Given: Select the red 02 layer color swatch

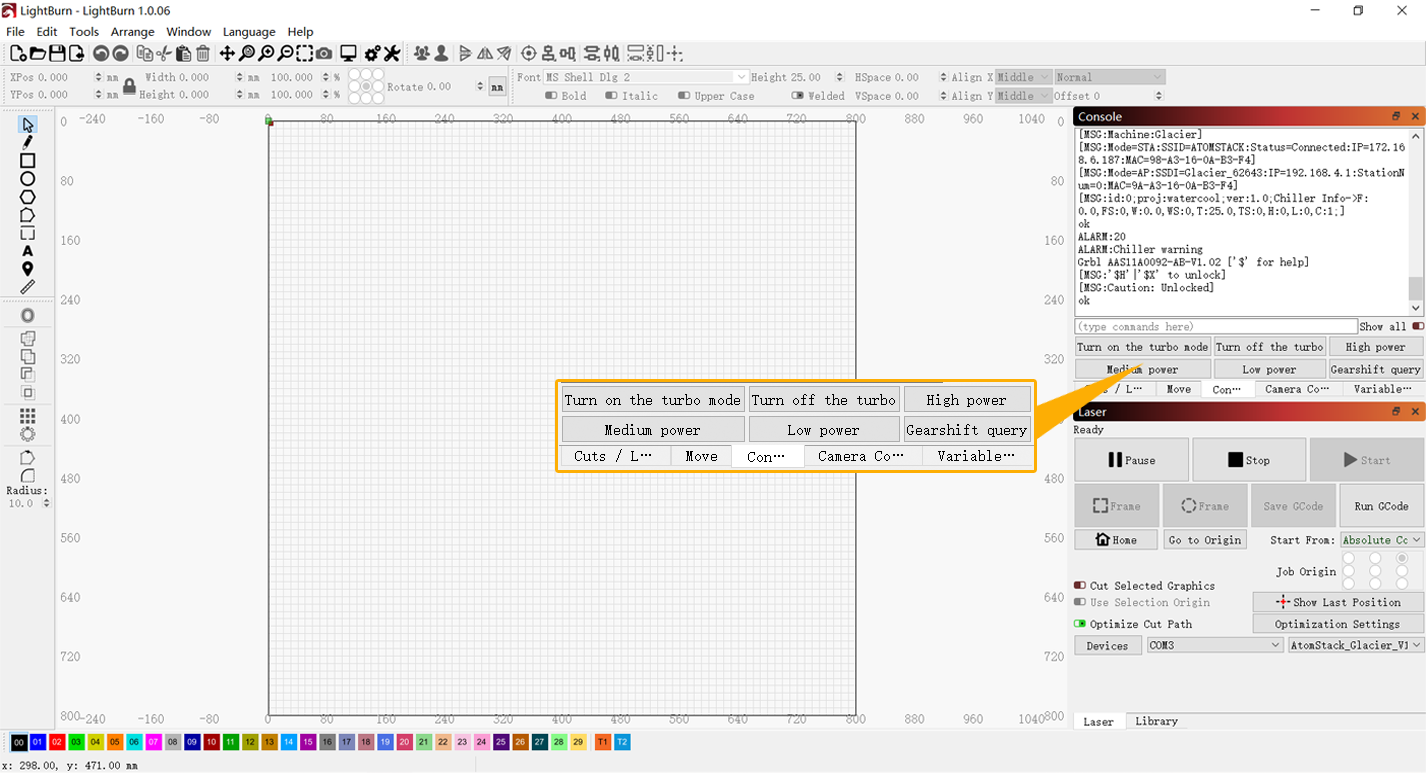Looking at the screenshot, I should [x=57, y=742].
